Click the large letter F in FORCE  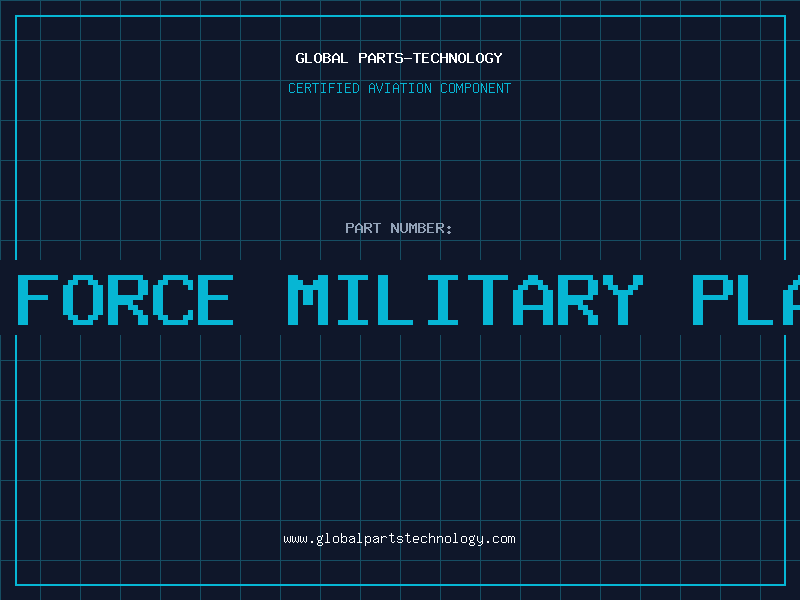point(38,299)
